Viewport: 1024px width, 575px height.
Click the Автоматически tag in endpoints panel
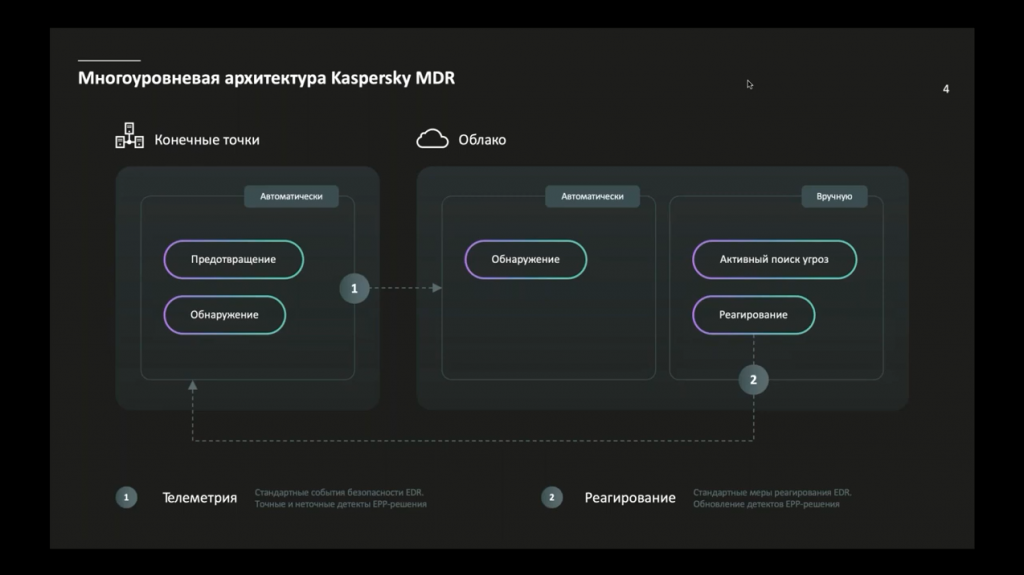tap(291, 196)
